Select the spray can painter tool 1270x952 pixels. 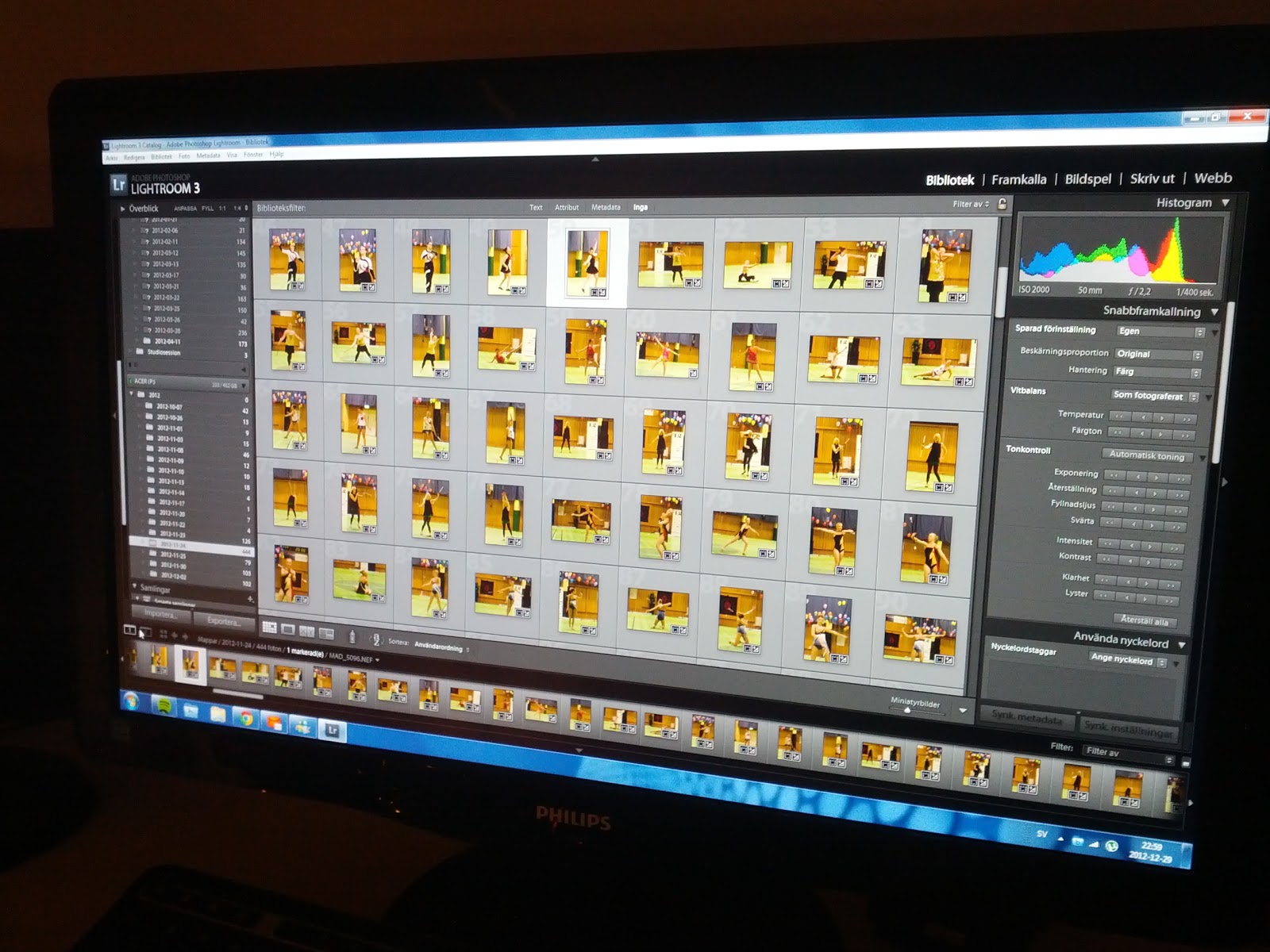click(x=352, y=635)
